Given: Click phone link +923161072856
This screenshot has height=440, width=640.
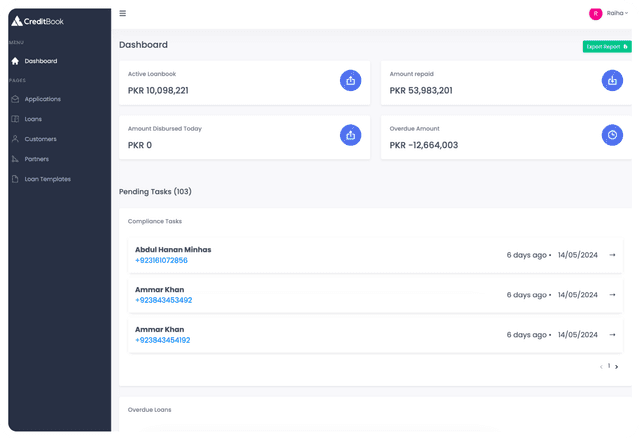Looking at the screenshot, I should click(161, 260).
